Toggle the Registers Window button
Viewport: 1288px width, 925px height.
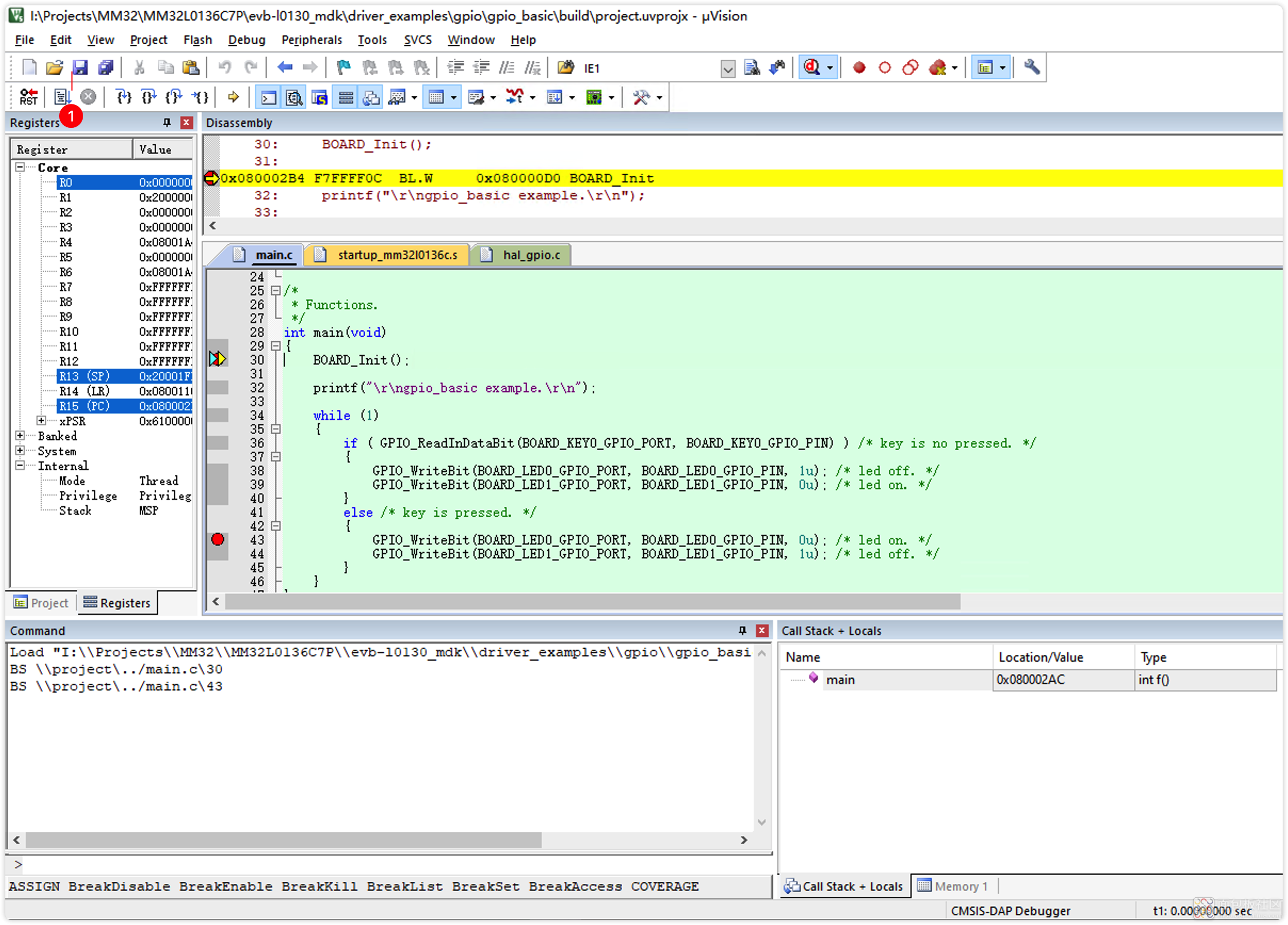pyautogui.click(x=345, y=98)
